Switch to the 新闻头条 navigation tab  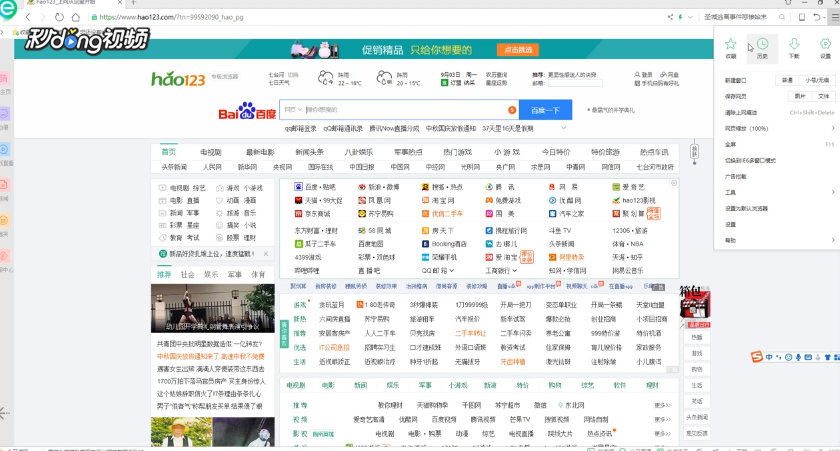coord(310,152)
